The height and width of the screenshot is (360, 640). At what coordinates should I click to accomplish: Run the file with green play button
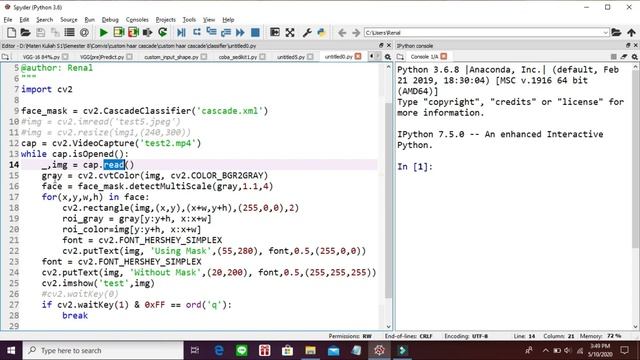(x=103, y=32)
